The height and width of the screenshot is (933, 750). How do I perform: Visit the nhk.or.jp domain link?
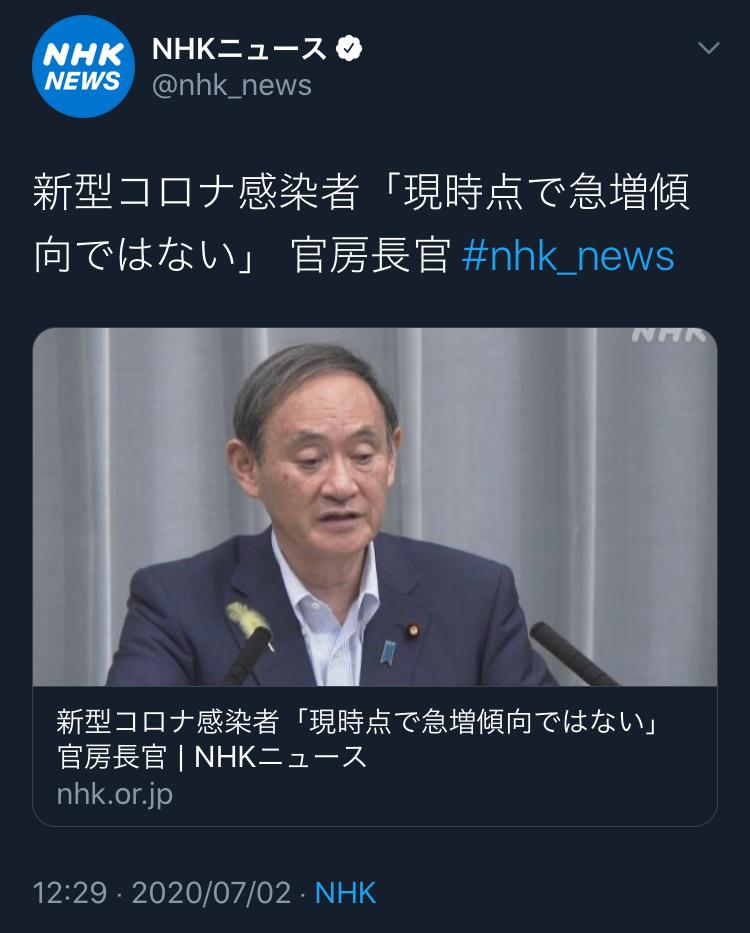(115, 794)
